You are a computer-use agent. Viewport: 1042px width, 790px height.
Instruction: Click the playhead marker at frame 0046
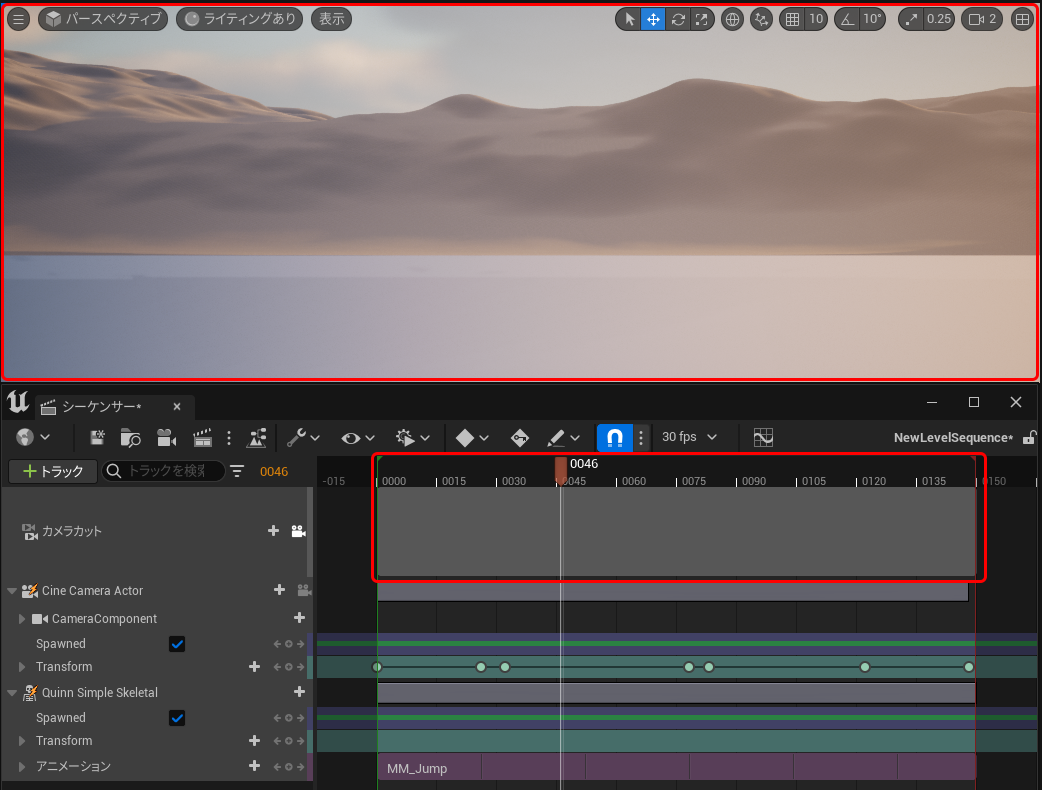coord(561,467)
